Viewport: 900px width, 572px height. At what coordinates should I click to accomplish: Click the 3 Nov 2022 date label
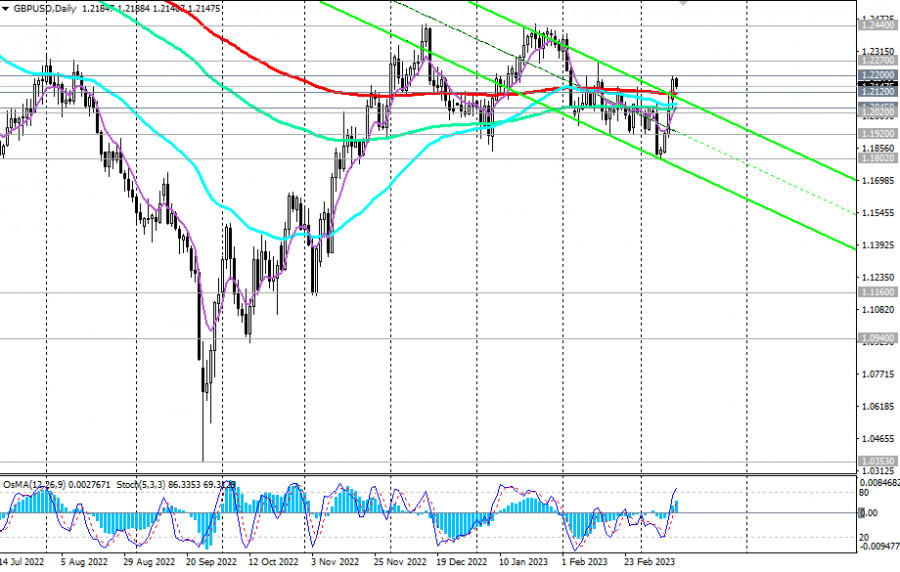point(337,564)
